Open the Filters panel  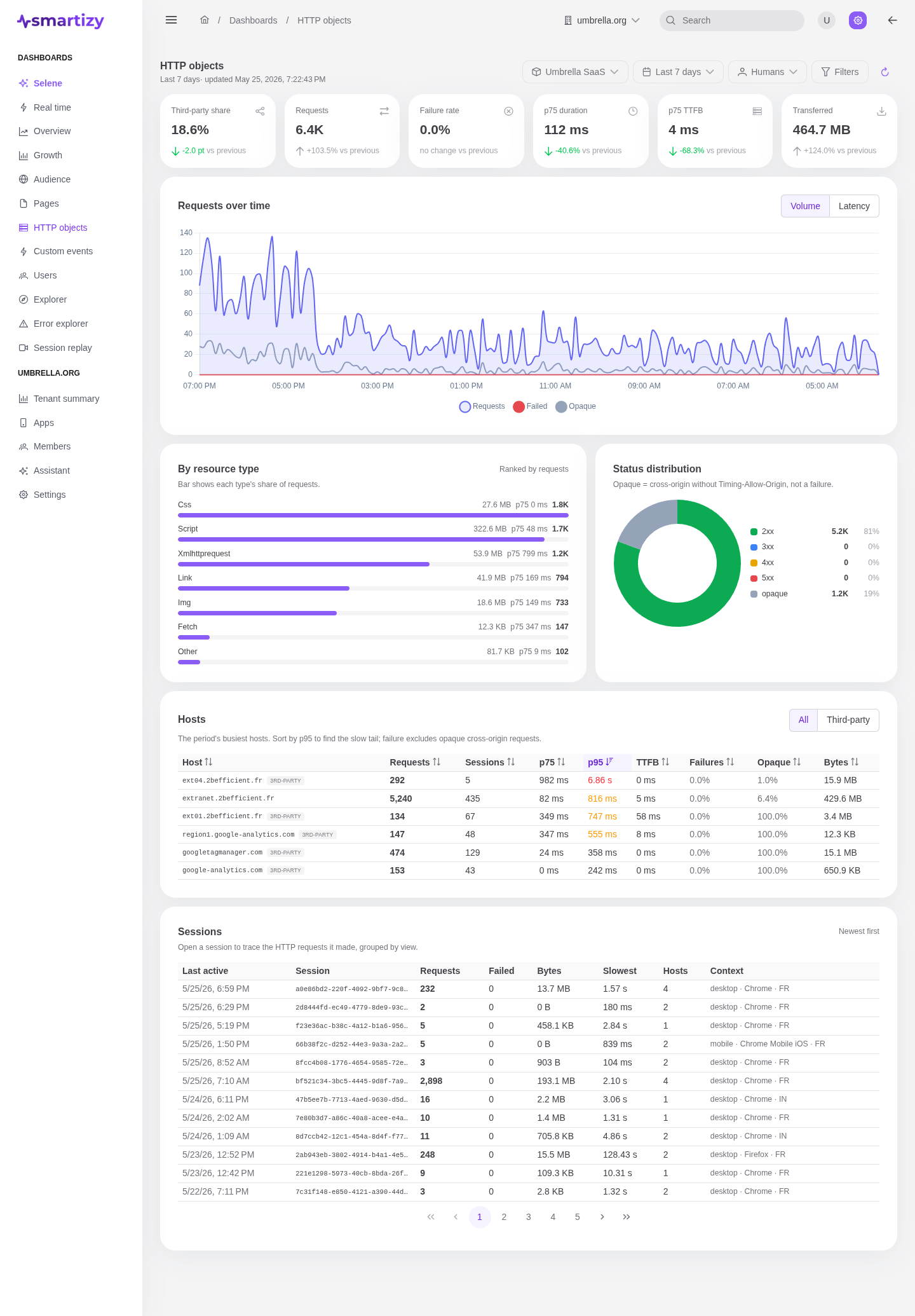point(840,72)
